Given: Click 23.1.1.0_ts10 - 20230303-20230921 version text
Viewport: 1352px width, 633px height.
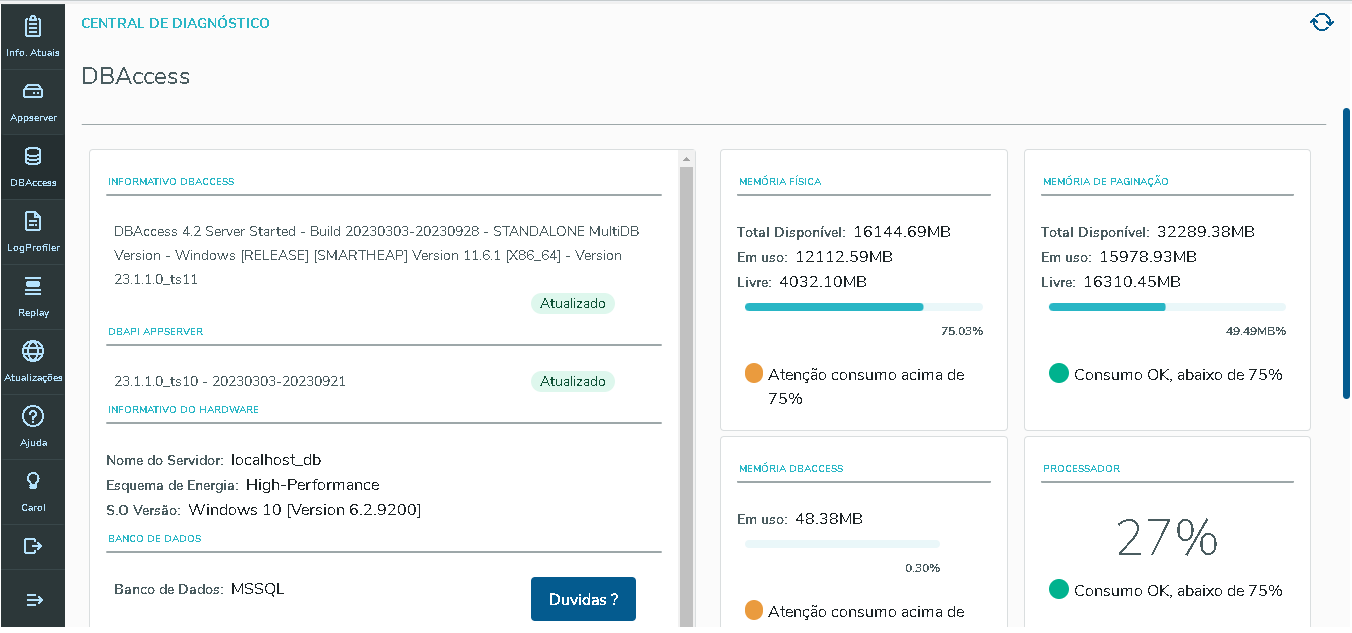Looking at the screenshot, I should coord(230,381).
